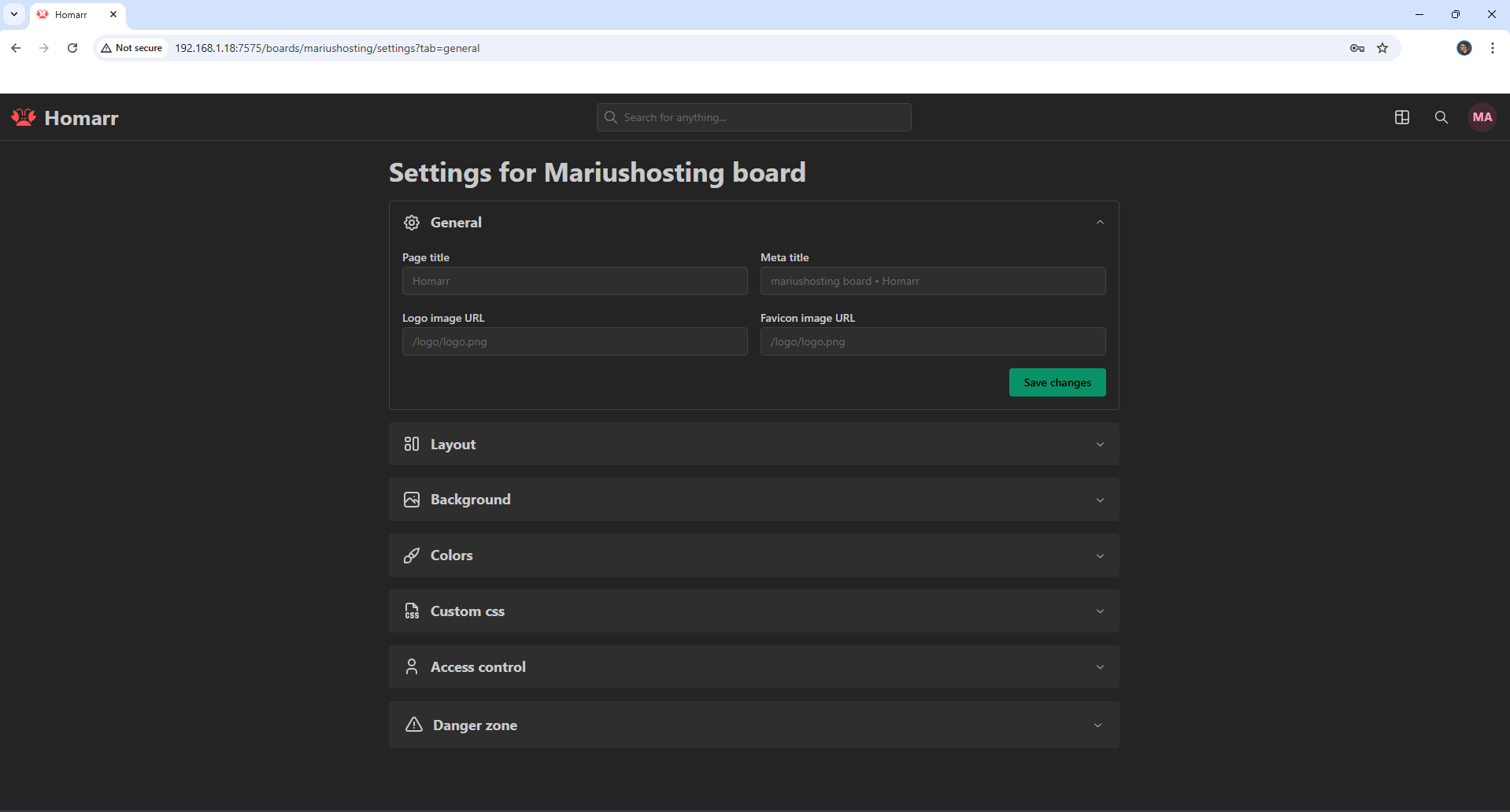
Task: Click the Colors brush icon
Action: (412, 555)
